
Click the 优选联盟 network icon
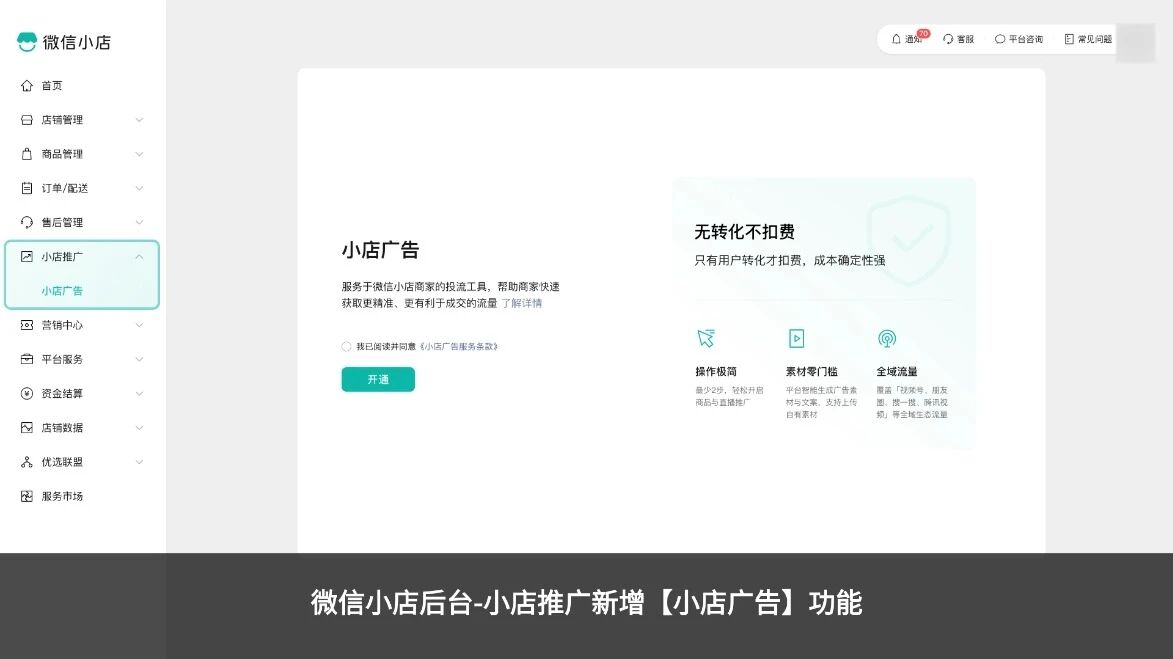coord(27,462)
